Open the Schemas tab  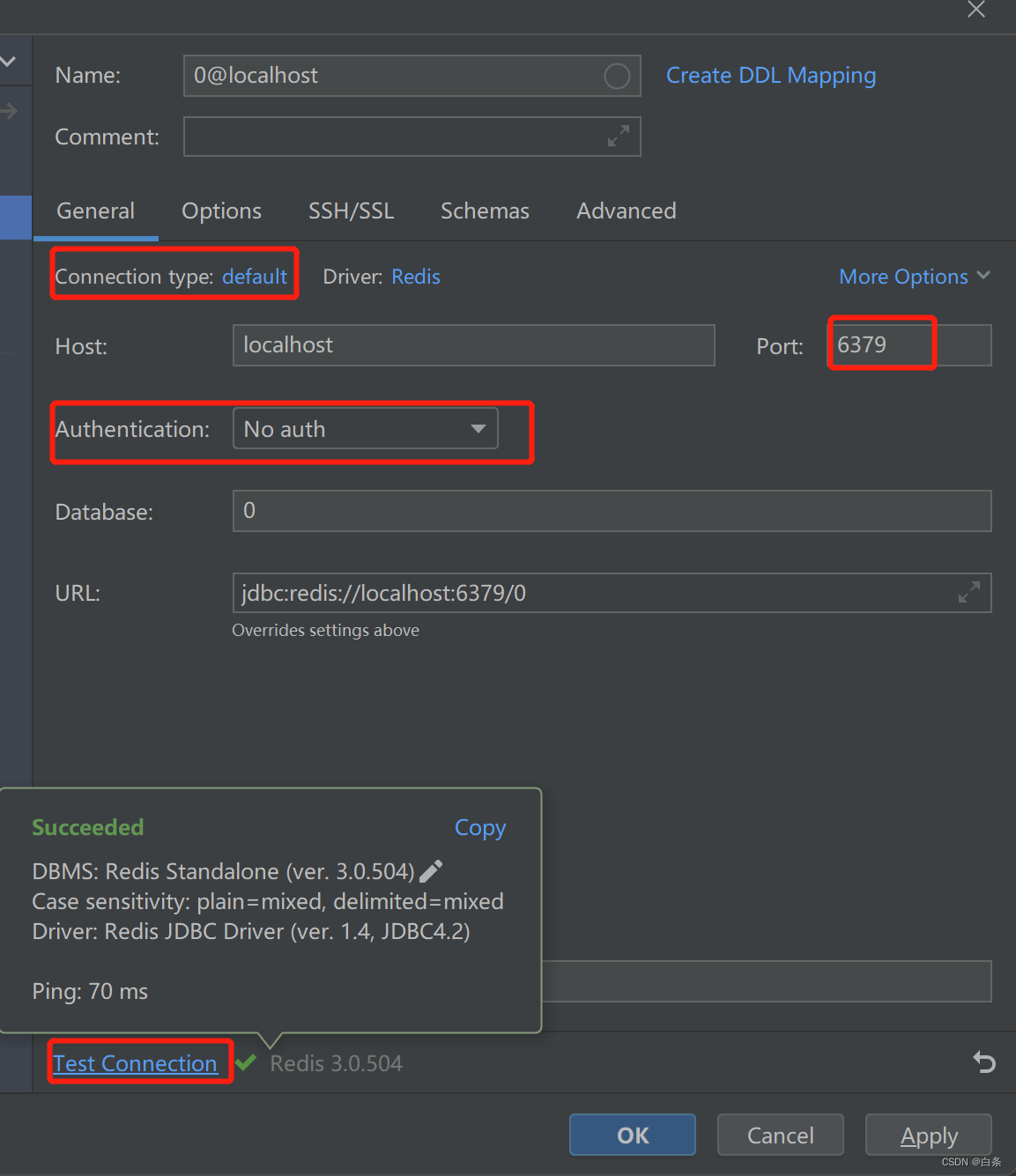485,211
